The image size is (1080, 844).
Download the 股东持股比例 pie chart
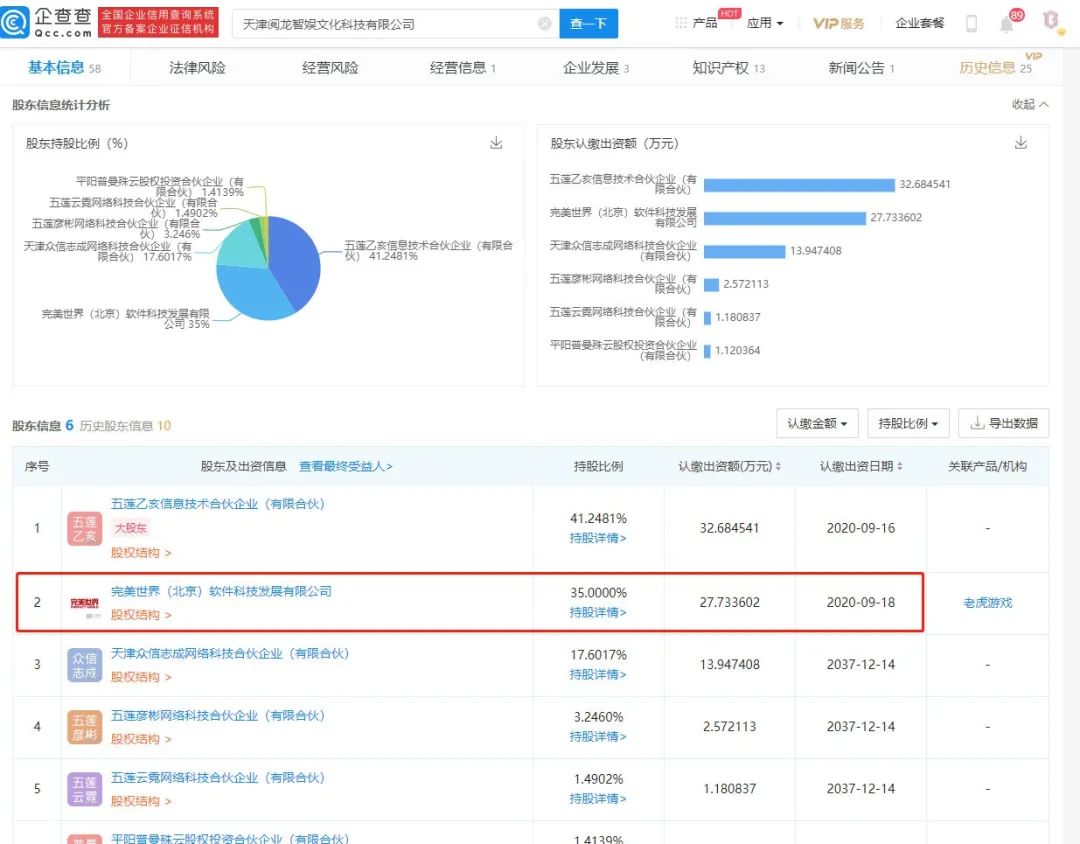pyautogui.click(x=496, y=143)
